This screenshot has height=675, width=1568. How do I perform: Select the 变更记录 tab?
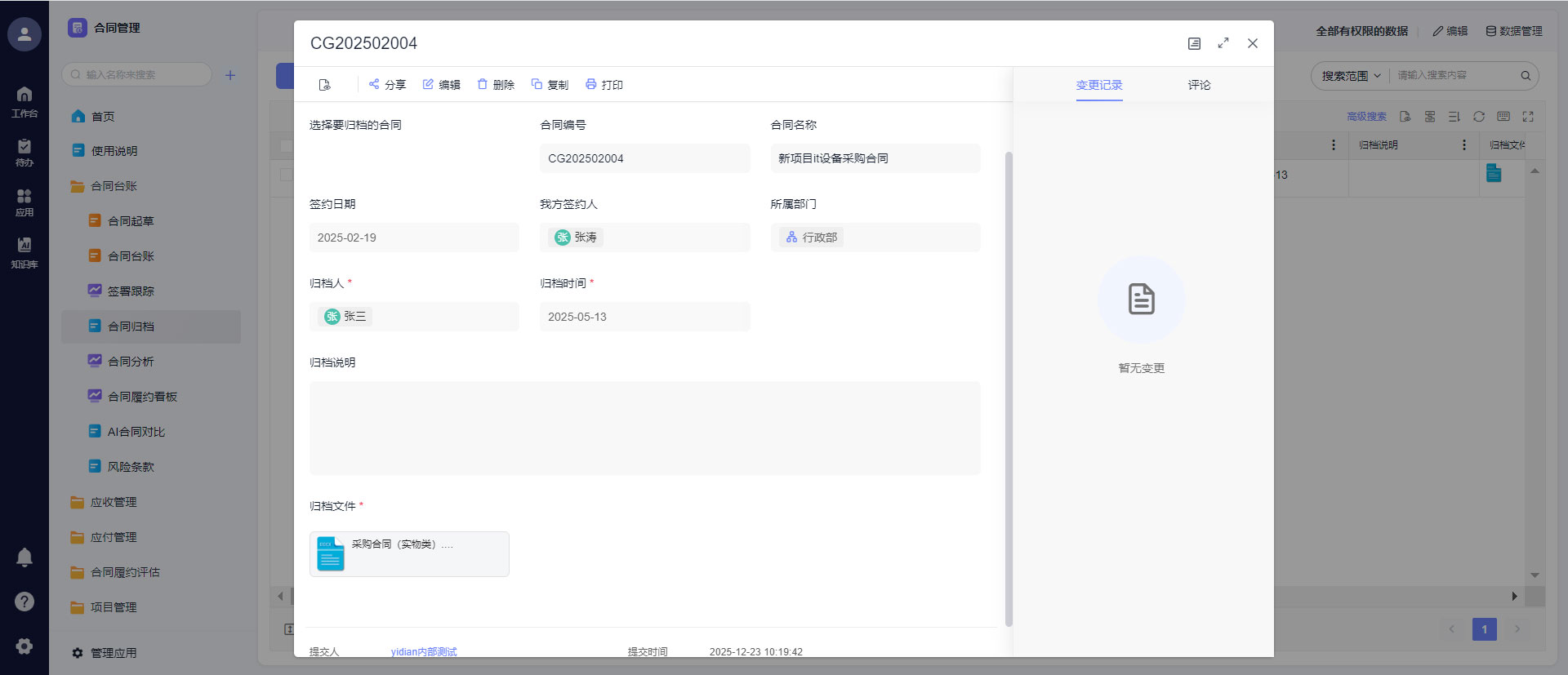coord(1099,85)
